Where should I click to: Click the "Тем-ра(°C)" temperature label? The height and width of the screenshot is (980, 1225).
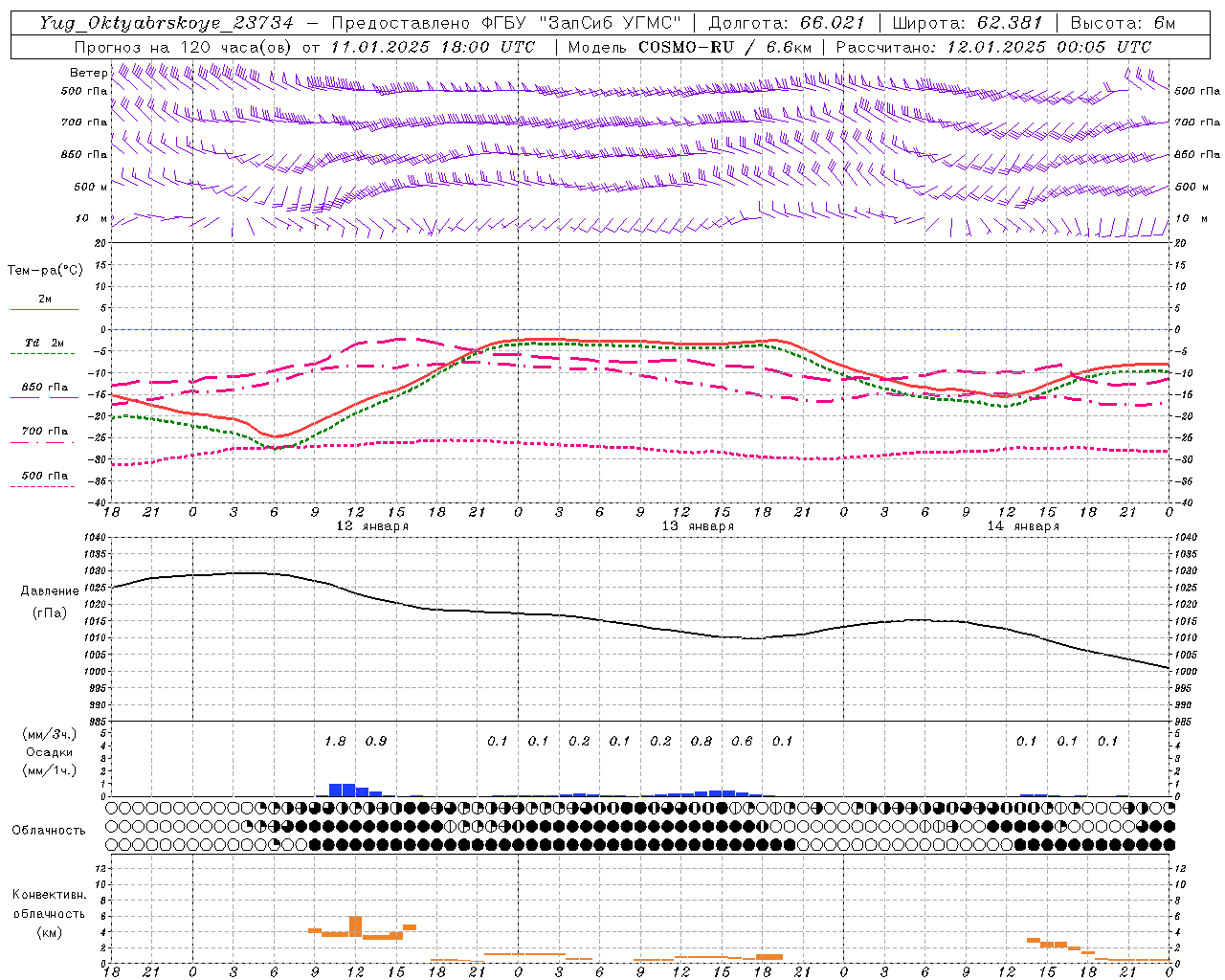(45, 271)
